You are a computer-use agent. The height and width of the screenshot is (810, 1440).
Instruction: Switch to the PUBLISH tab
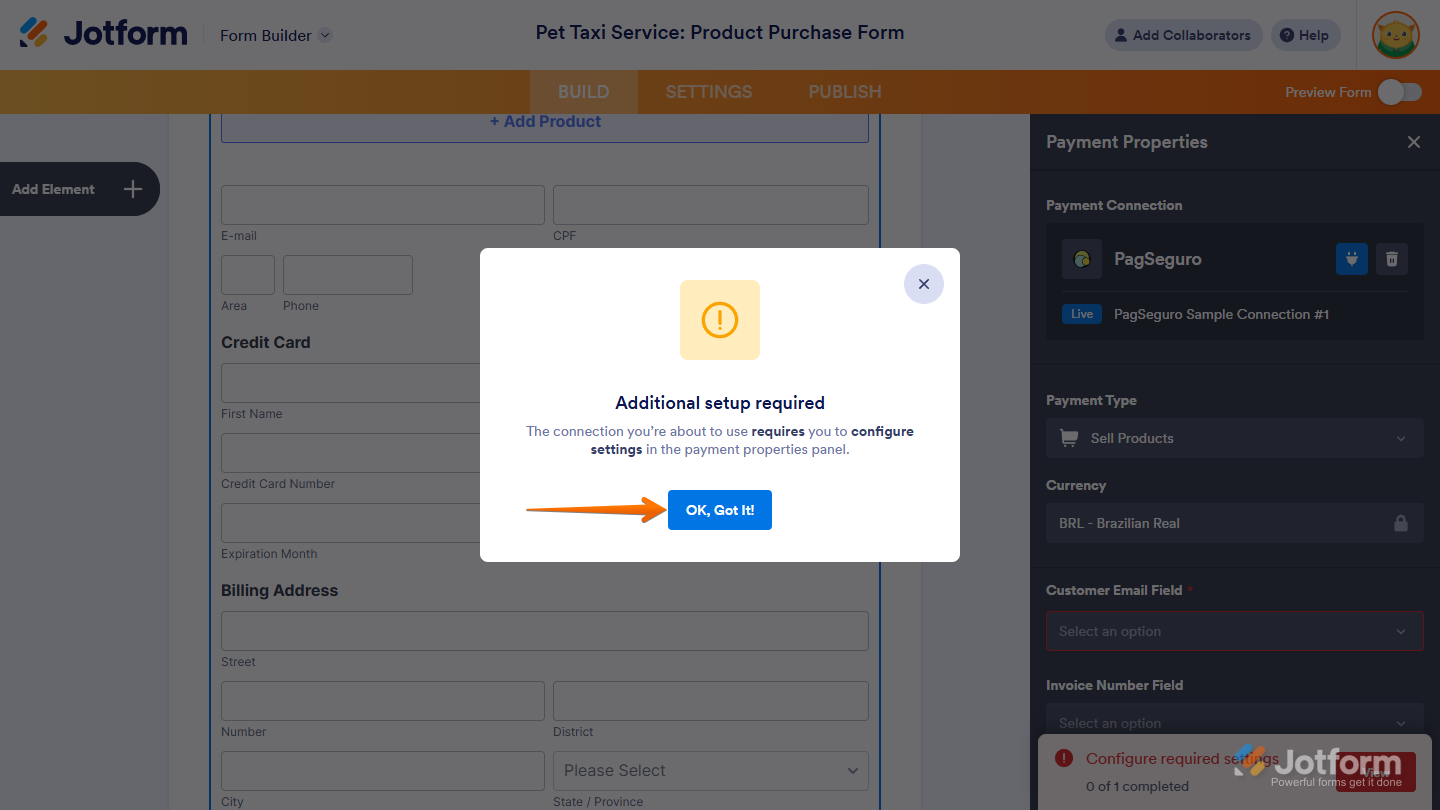pyautogui.click(x=844, y=92)
